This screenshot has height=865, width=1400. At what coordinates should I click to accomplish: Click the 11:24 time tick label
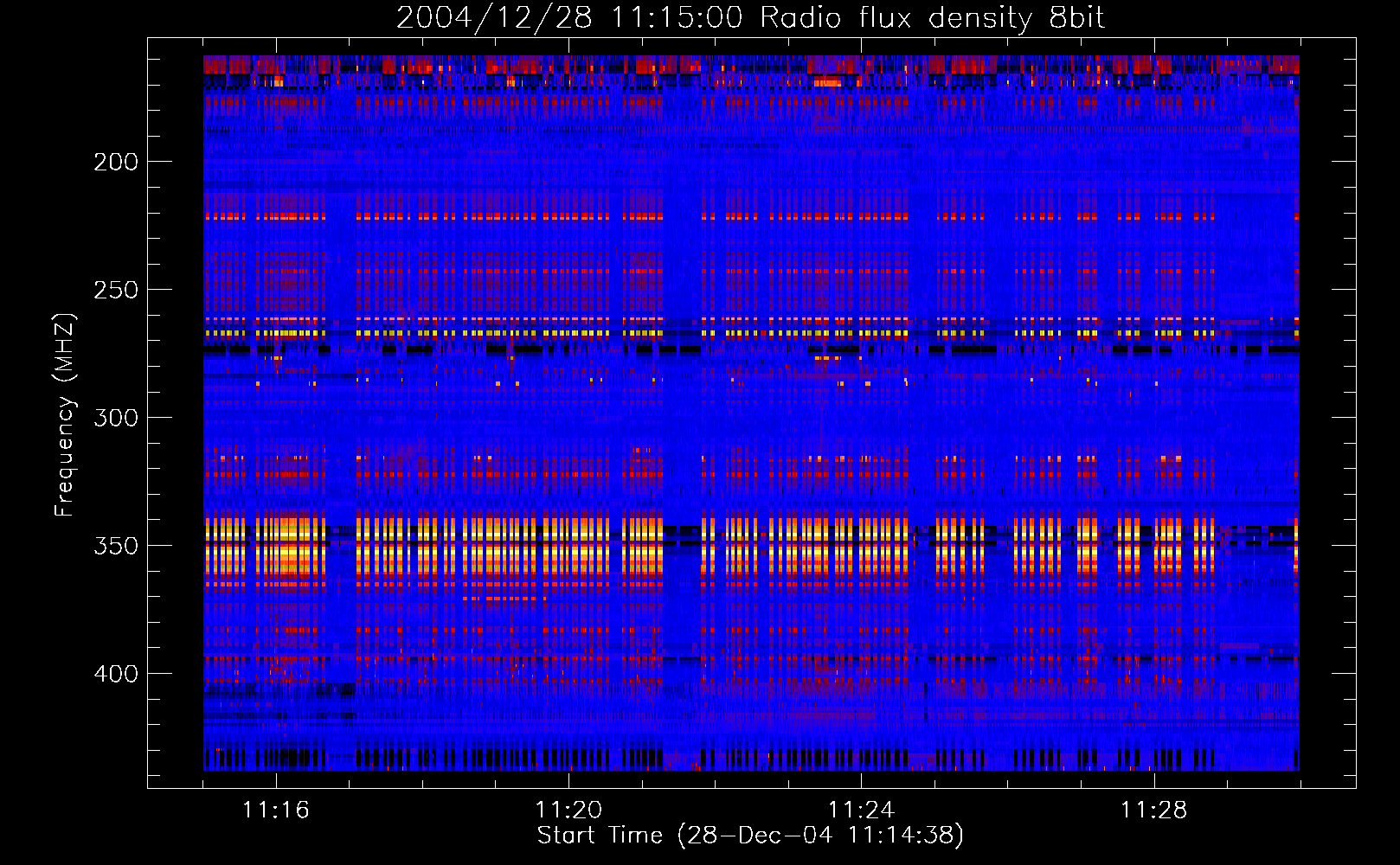tap(861, 810)
